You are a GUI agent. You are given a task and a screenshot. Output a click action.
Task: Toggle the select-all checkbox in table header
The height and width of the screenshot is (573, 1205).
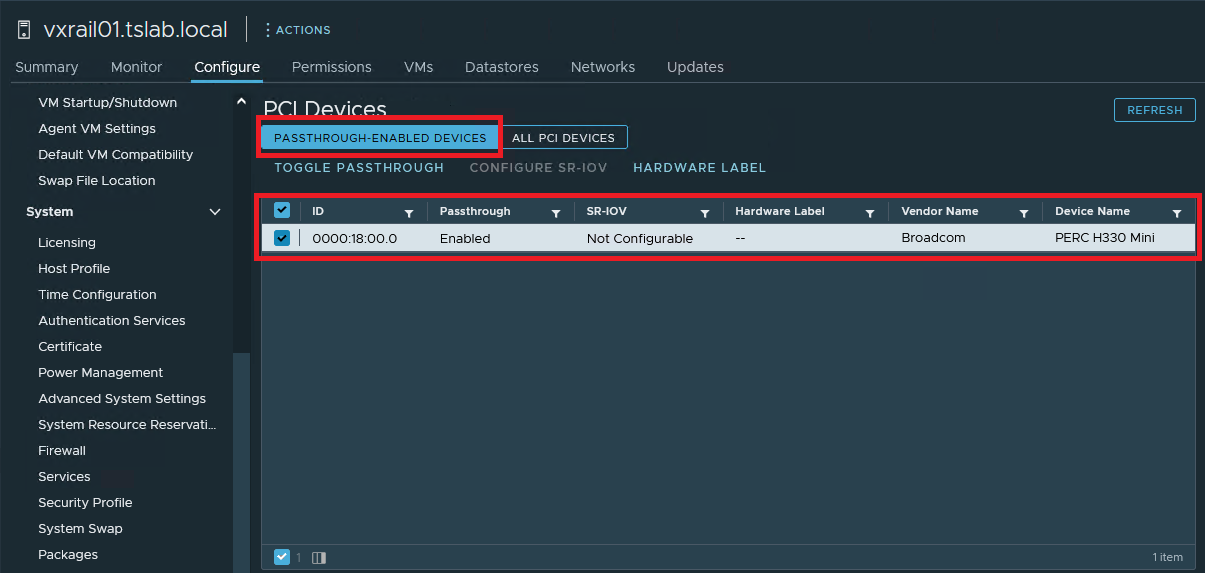pos(282,211)
